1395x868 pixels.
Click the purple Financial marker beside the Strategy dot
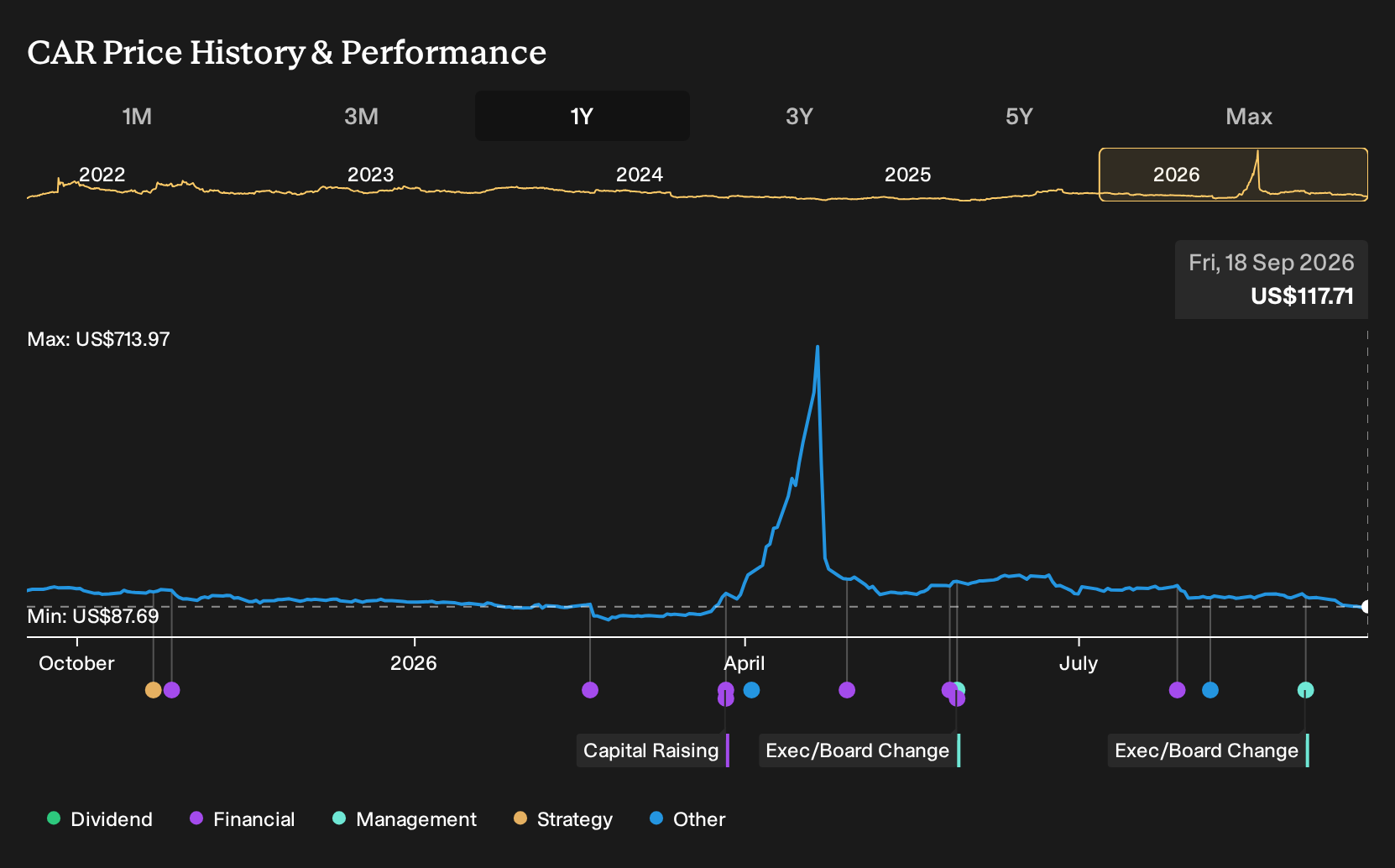[172, 690]
